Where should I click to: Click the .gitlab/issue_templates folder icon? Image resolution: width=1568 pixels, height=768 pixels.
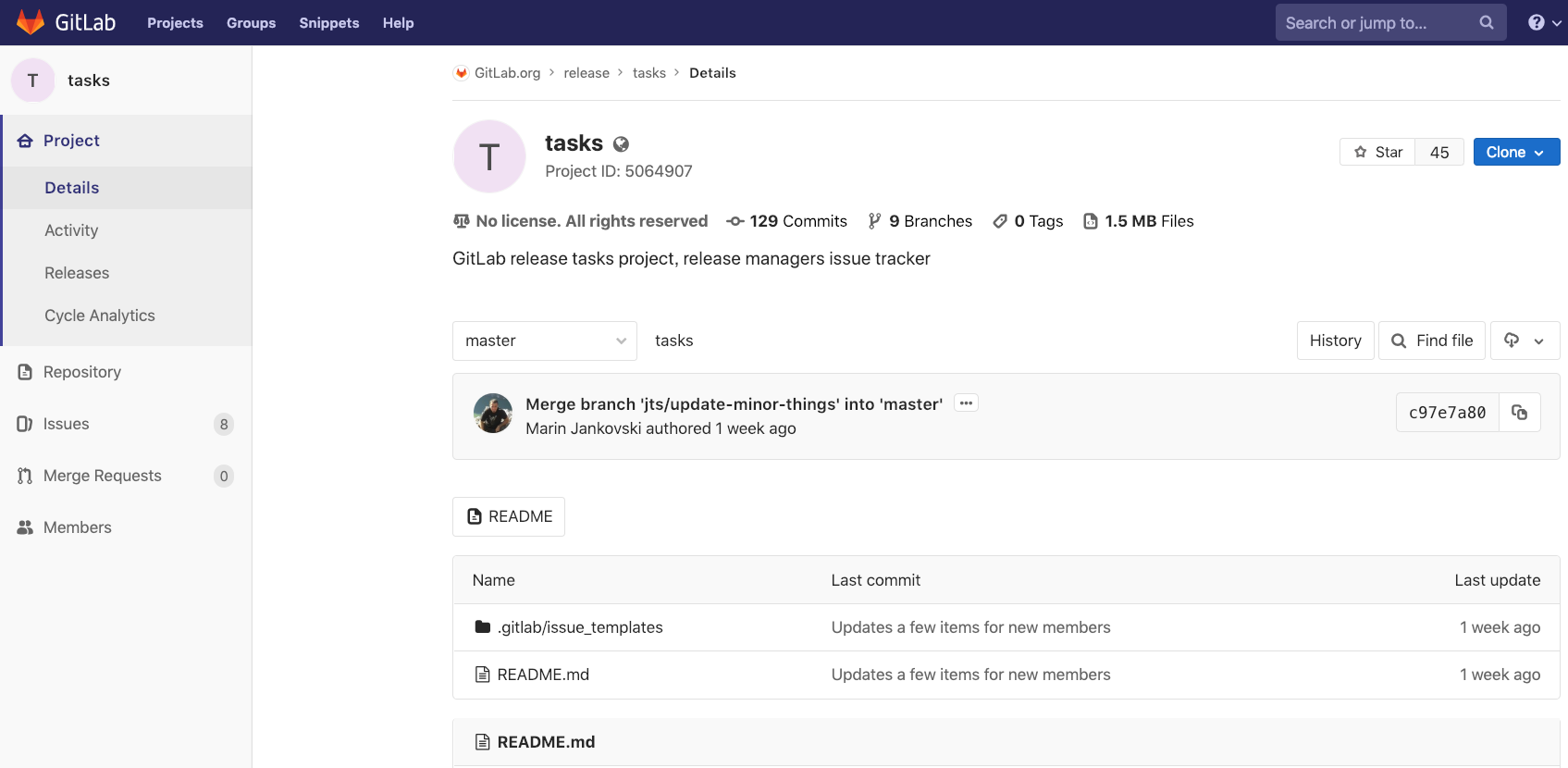(x=482, y=626)
